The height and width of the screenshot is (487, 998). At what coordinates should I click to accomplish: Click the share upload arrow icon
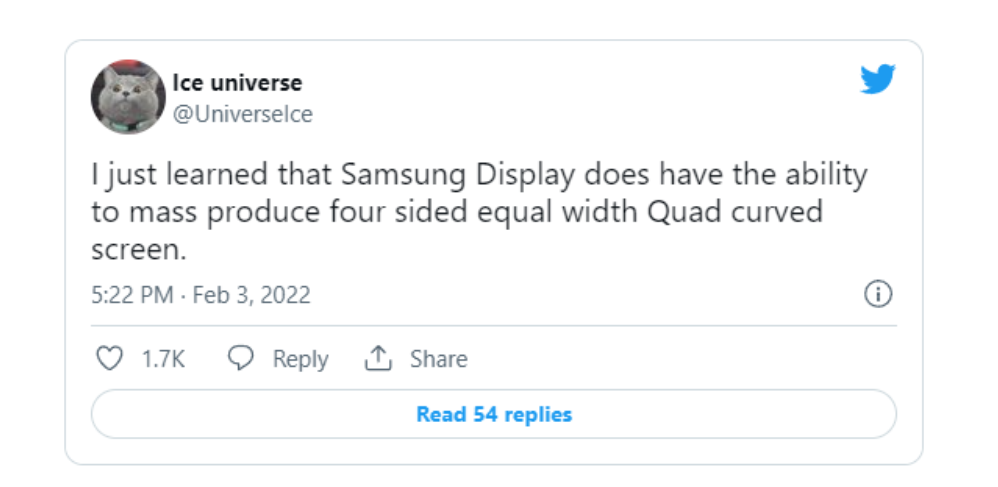378,359
